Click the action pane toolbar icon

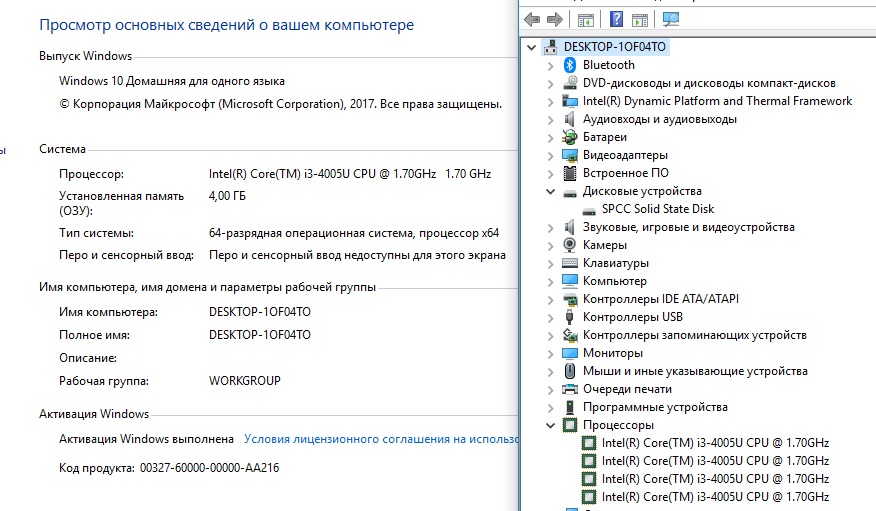[641, 19]
